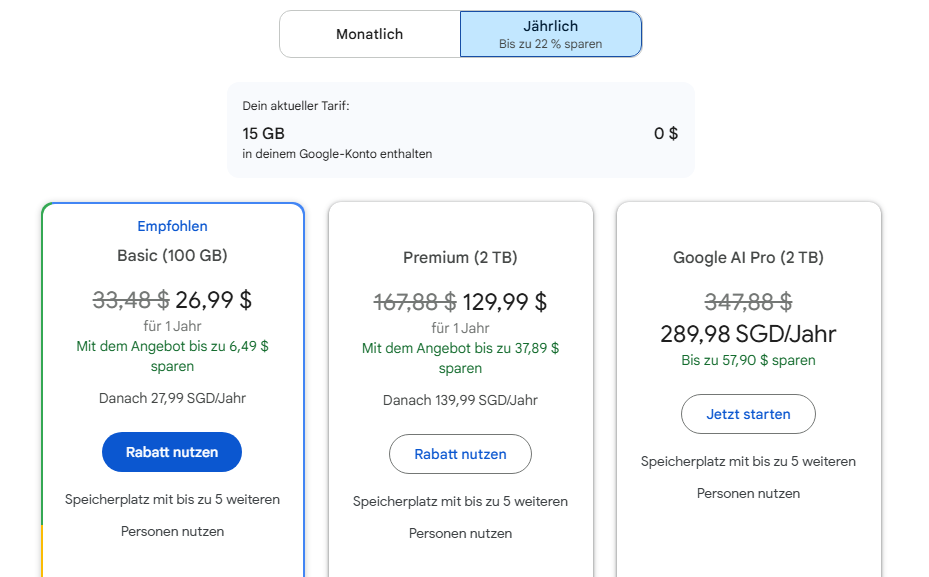Click 'Bis zu 22 % sparen' subtitle
Image resolution: width=929 pixels, height=577 pixels.
coord(550,45)
